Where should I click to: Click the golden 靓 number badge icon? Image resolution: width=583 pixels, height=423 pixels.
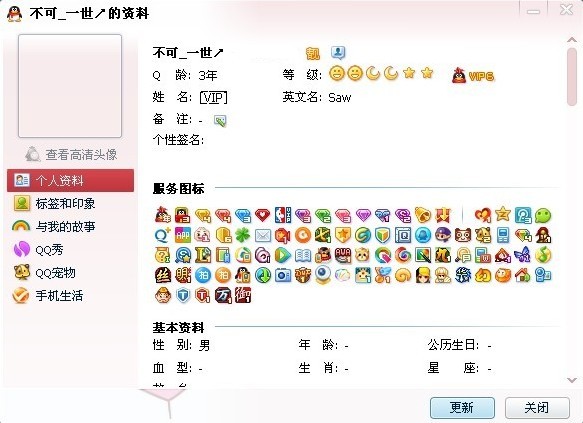click(313, 54)
